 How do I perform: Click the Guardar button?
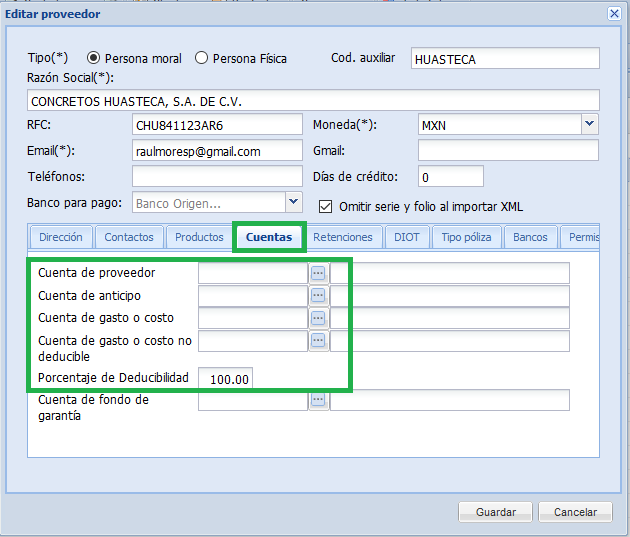(495, 512)
